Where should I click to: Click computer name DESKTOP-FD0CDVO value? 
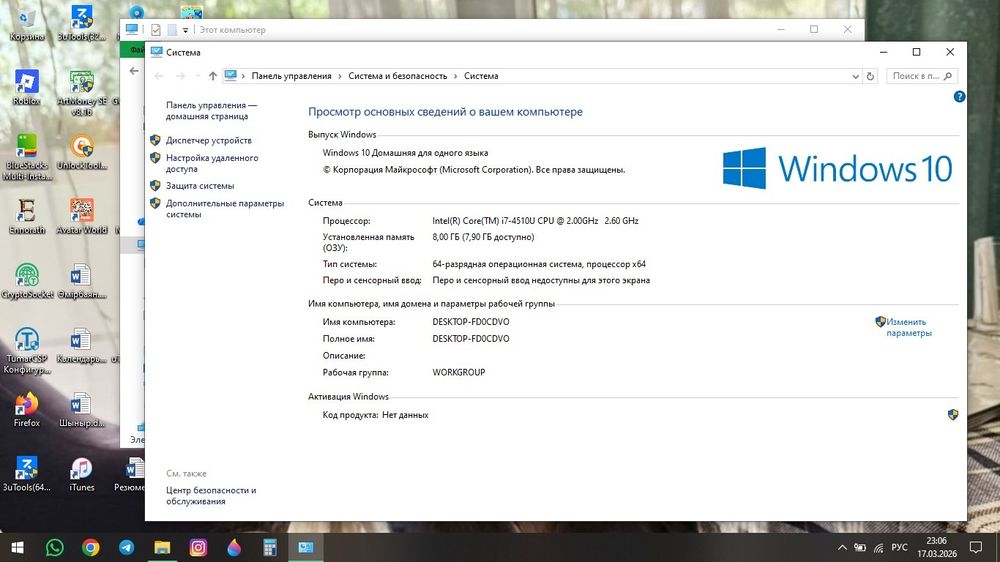point(471,322)
